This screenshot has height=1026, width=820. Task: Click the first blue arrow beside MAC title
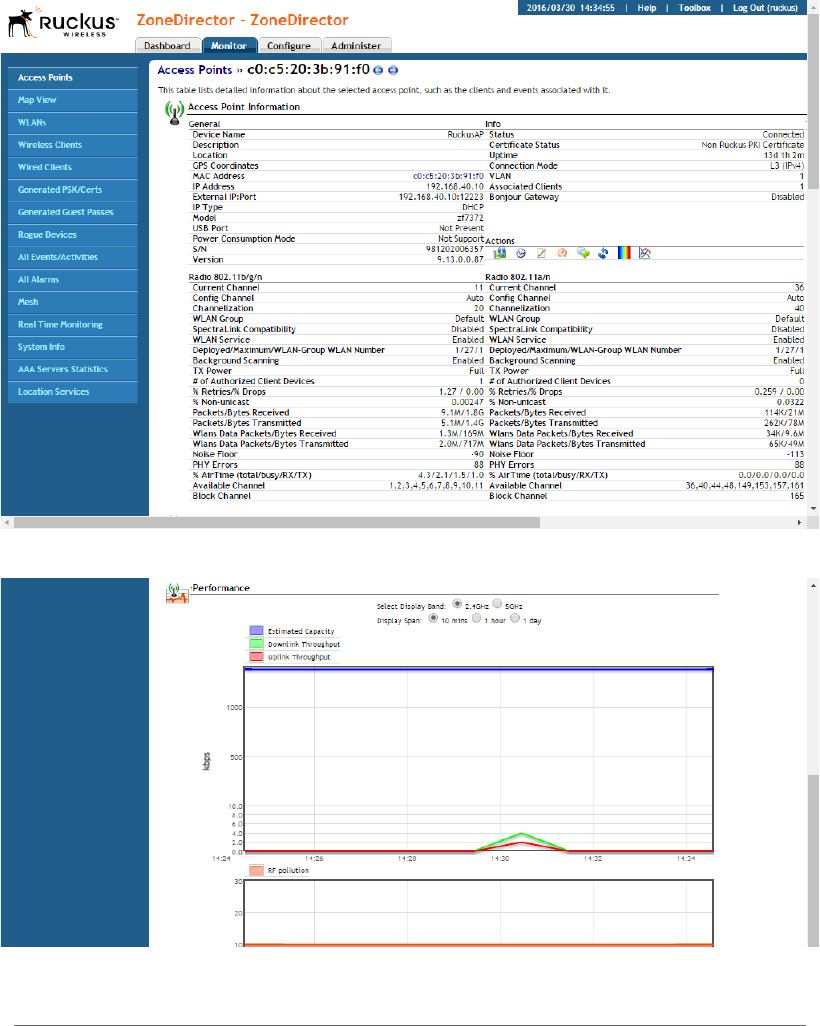click(x=378, y=70)
